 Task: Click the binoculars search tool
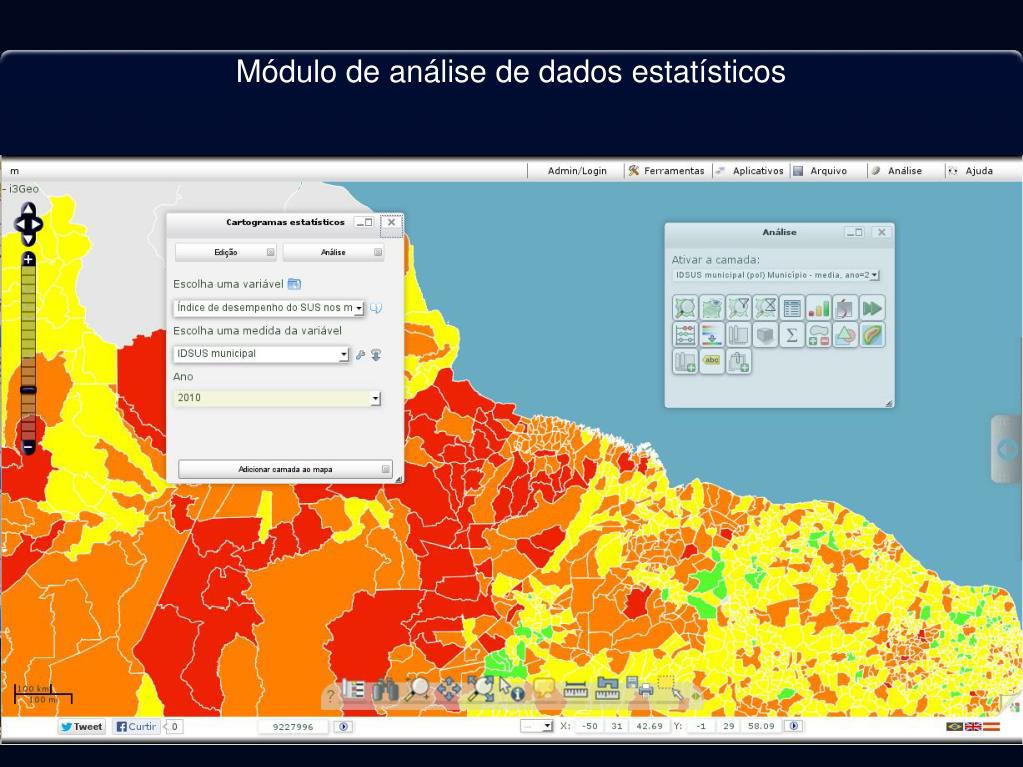click(x=385, y=690)
